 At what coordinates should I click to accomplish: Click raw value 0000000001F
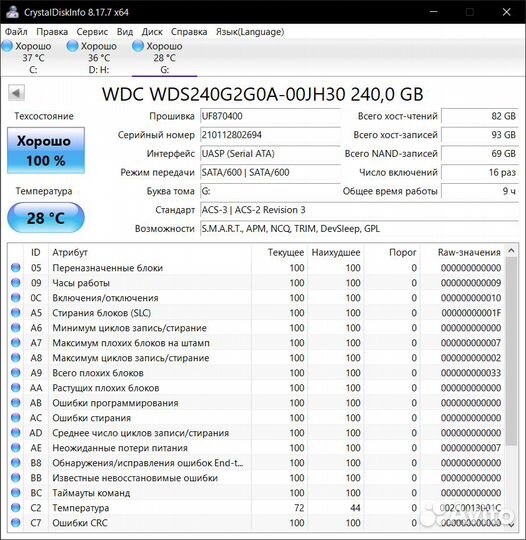pos(471,313)
